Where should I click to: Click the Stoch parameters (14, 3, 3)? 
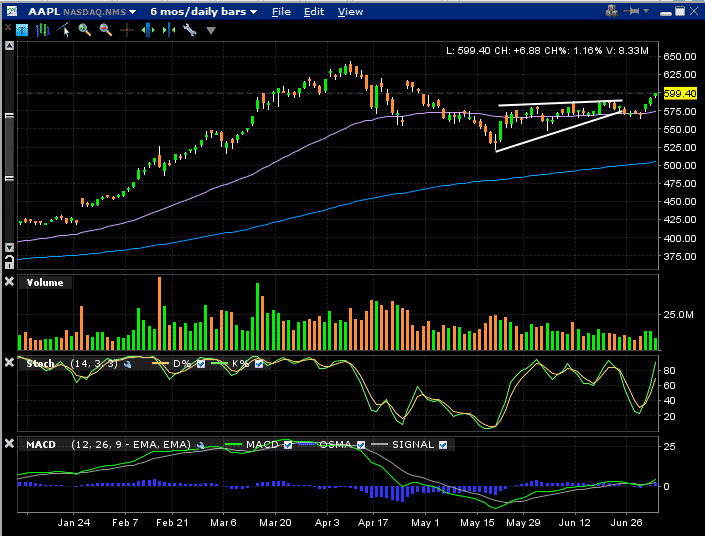[x=94, y=363]
